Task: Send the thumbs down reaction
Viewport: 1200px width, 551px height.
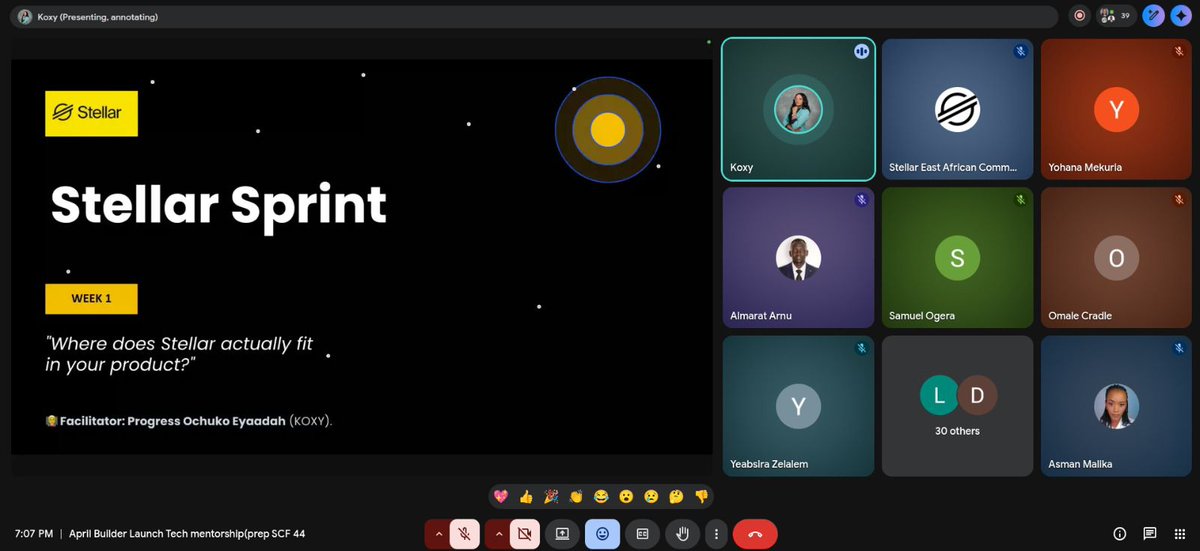Action: coord(701,496)
